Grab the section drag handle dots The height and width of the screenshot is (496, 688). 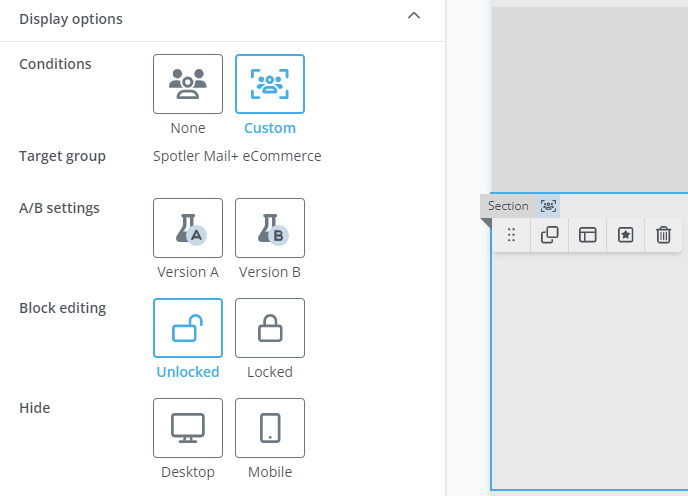pyautogui.click(x=511, y=235)
